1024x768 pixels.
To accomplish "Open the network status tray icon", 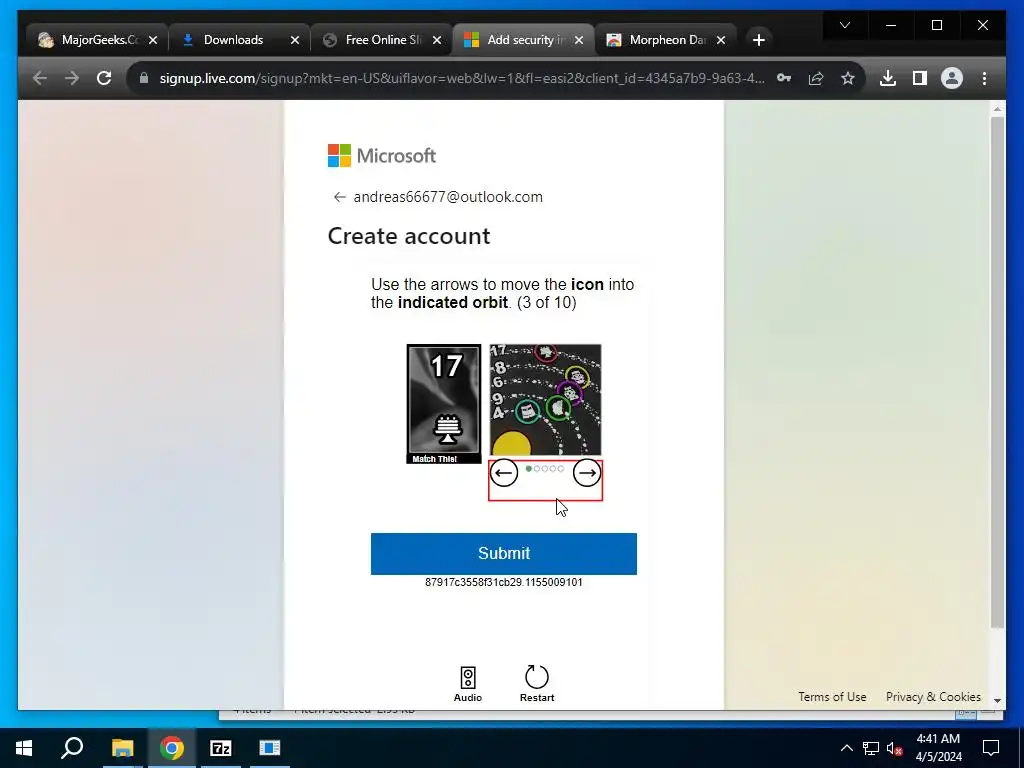I will tap(871, 748).
